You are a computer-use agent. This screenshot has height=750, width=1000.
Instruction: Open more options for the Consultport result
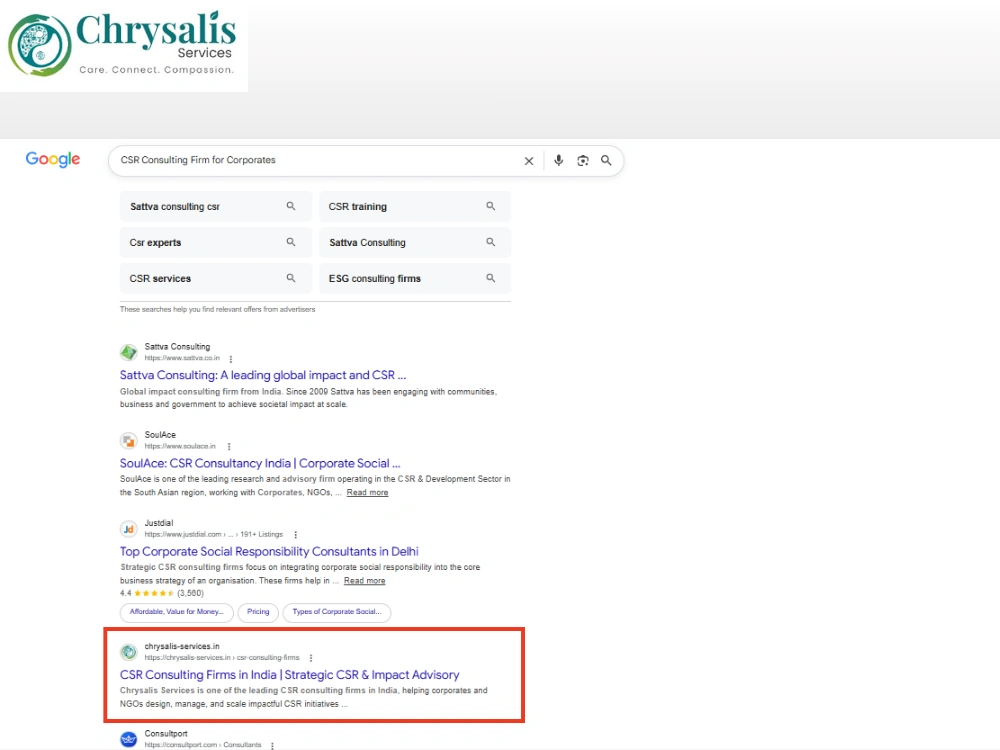(272, 745)
